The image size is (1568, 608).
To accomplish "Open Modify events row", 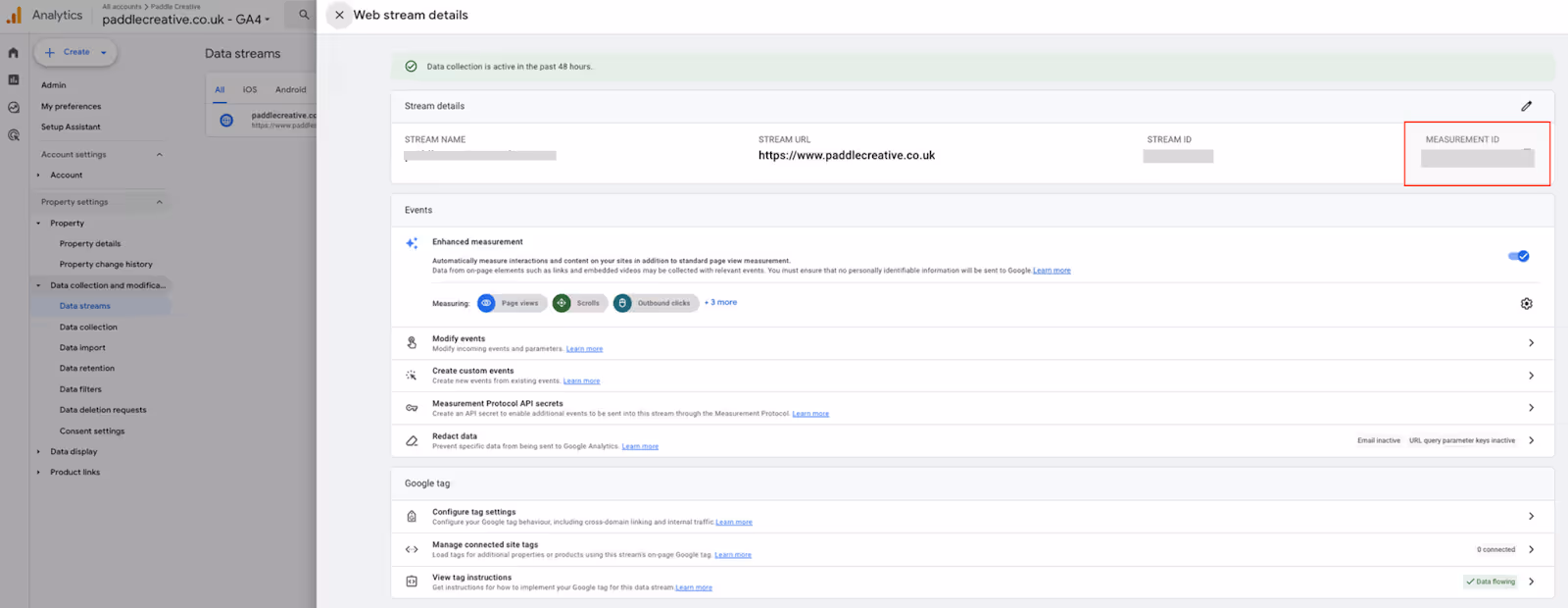I will 972,343.
